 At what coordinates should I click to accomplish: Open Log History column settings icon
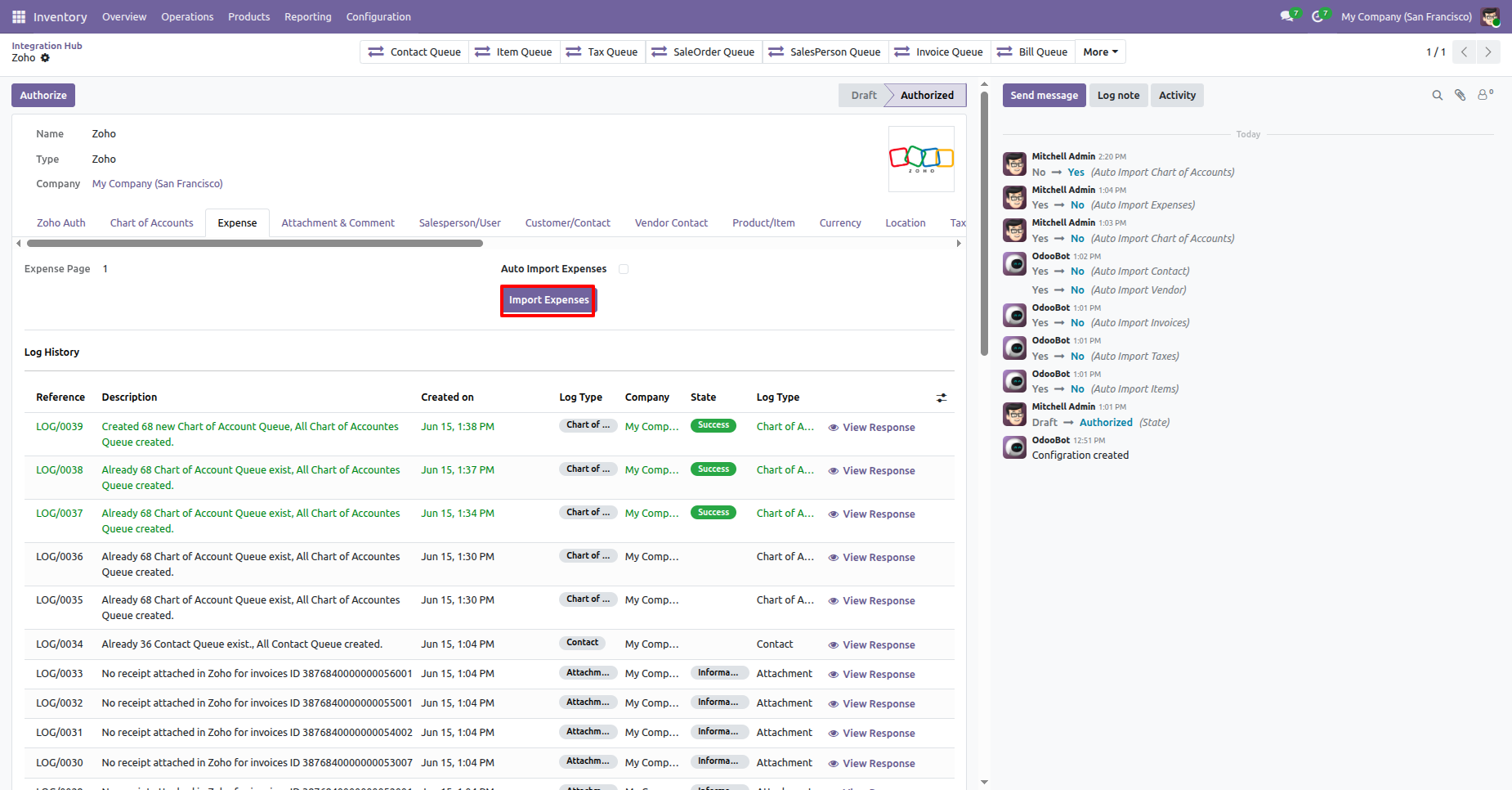(942, 397)
